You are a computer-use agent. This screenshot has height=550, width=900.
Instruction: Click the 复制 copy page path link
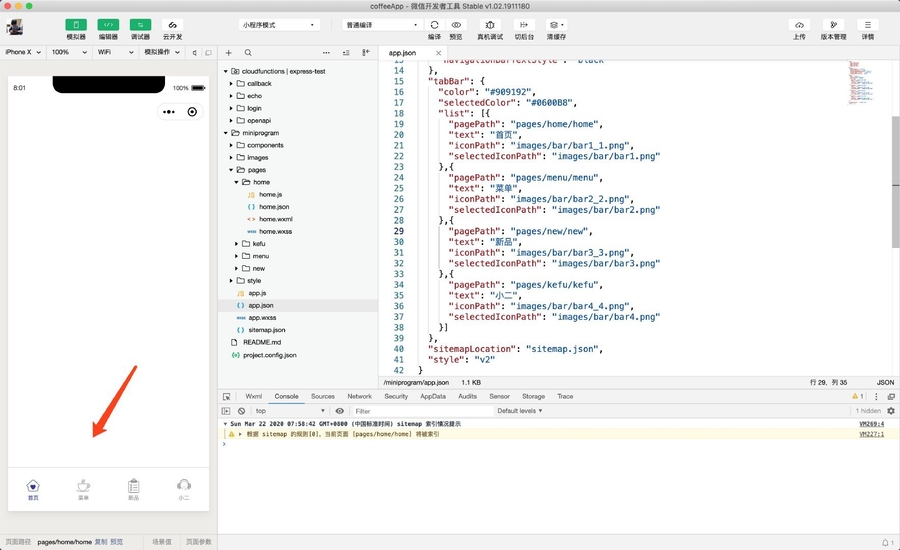100,542
